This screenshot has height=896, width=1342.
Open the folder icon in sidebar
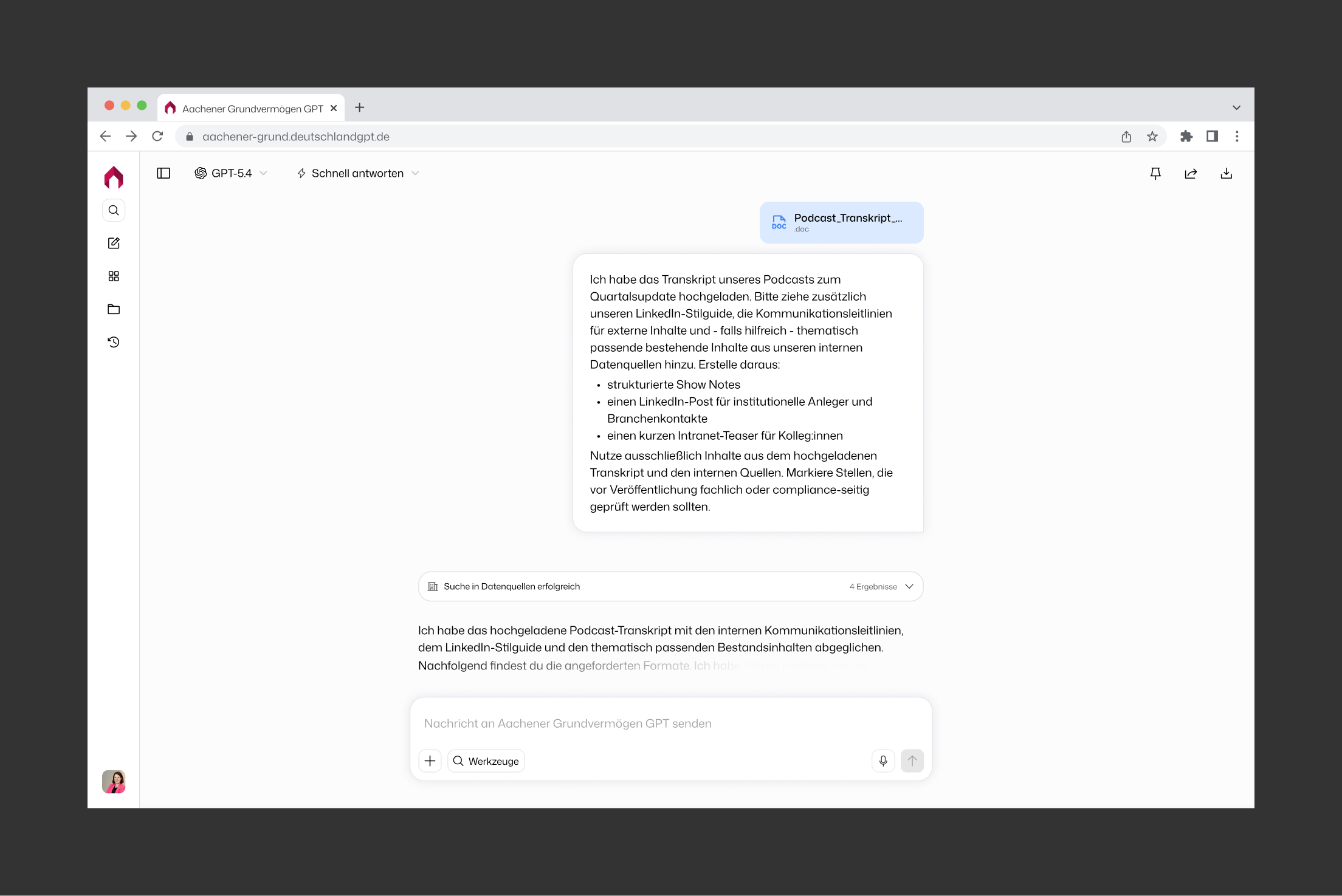114,309
